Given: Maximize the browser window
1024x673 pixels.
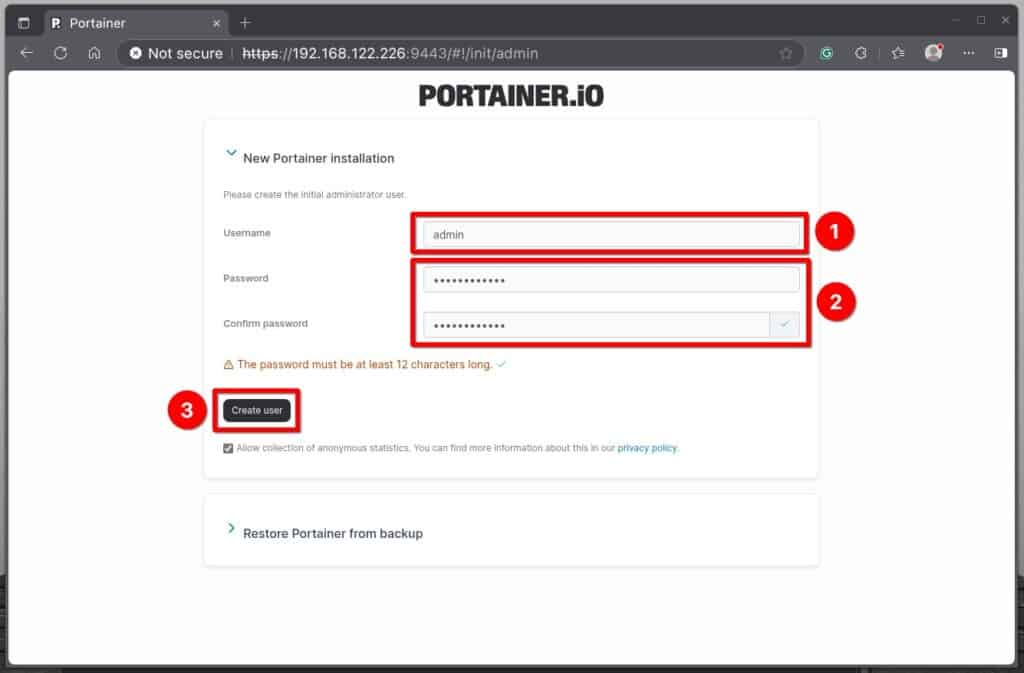Looking at the screenshot, I should click(x=981, y=20).
